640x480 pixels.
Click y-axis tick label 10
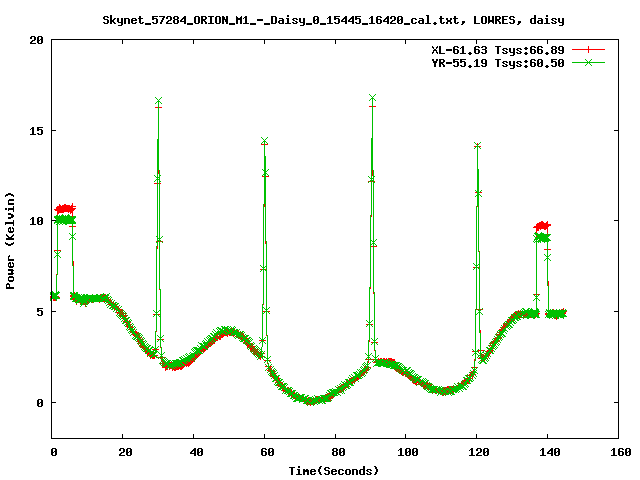(36, 221)
